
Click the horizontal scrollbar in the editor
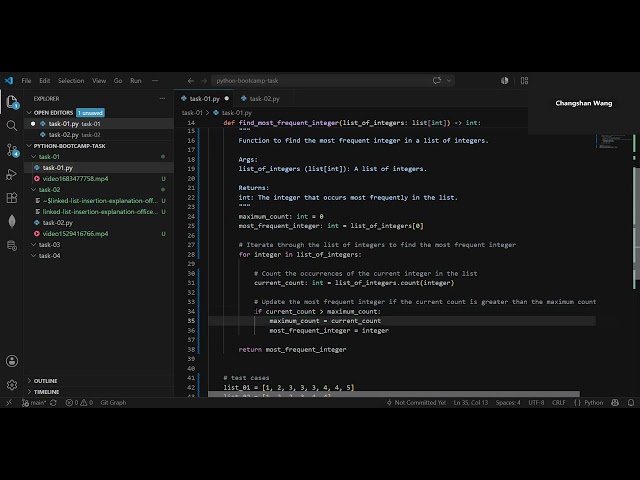[394, 394]
